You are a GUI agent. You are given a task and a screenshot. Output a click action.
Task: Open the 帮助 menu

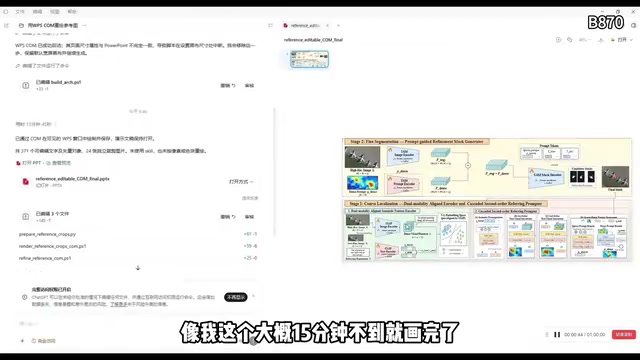[x=72, y=12]
